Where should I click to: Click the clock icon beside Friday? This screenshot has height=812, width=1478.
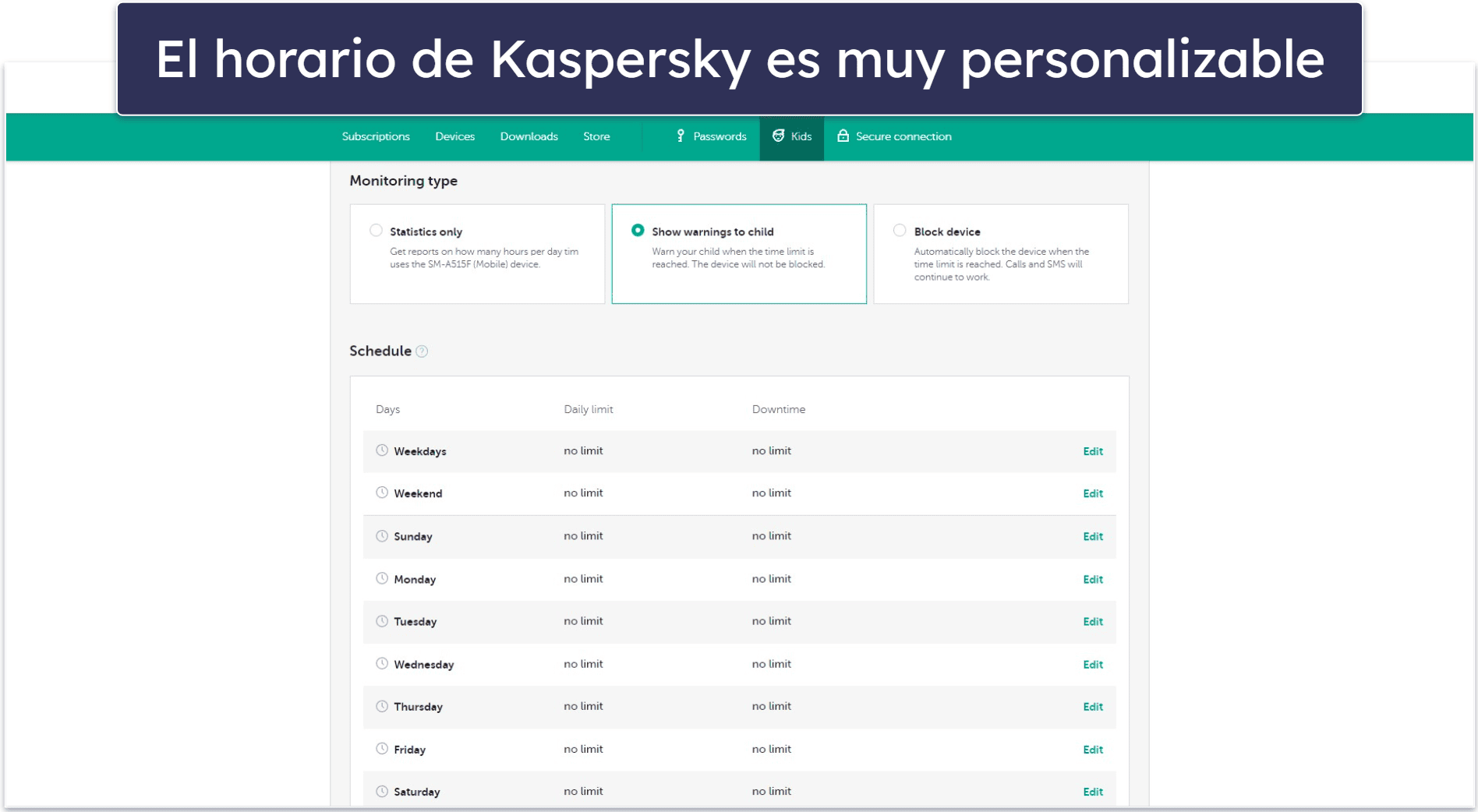[382, 749]
